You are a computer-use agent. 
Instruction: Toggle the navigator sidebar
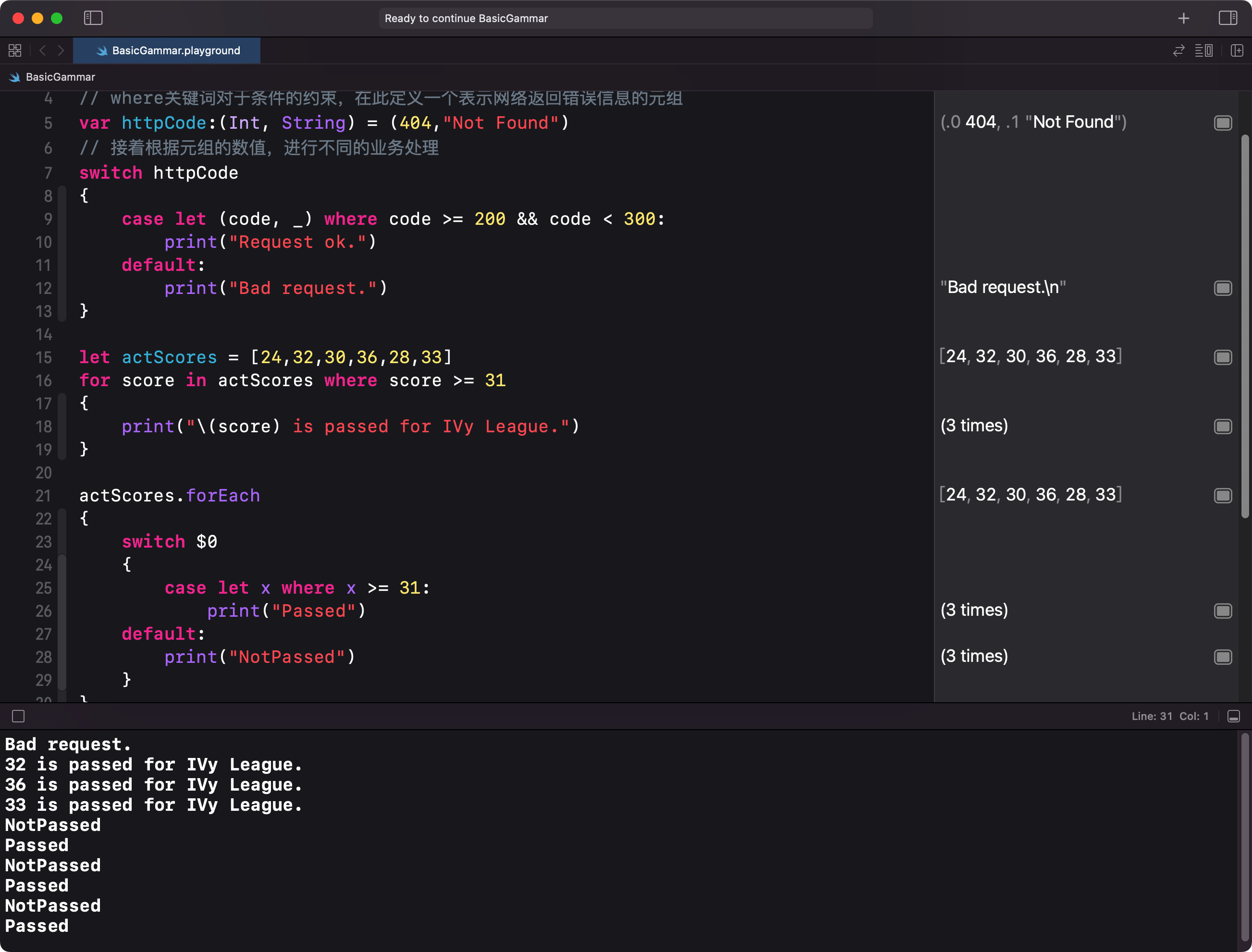[x=93, y=18]
